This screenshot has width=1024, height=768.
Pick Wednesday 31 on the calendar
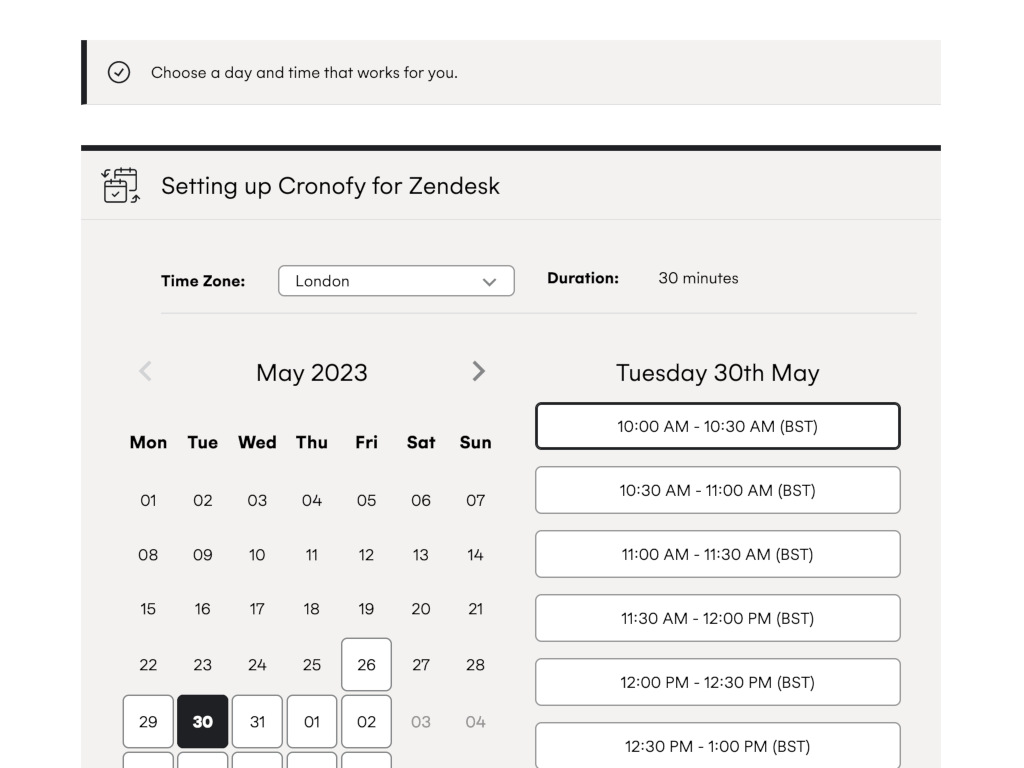coord(257,722)
